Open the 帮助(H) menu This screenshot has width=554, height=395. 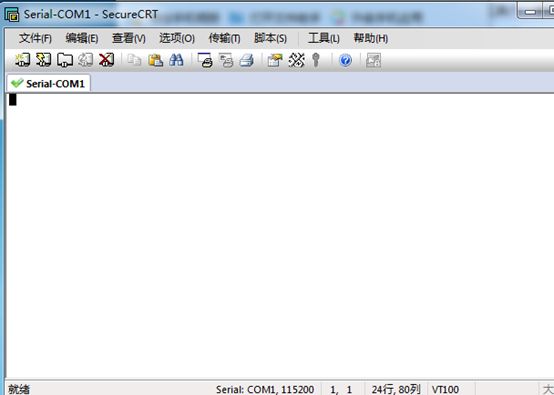371,38
